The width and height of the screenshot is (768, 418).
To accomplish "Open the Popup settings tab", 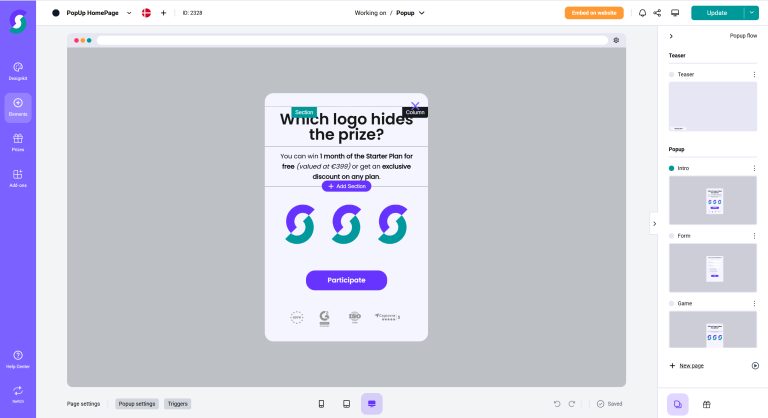I will (137, 404).
